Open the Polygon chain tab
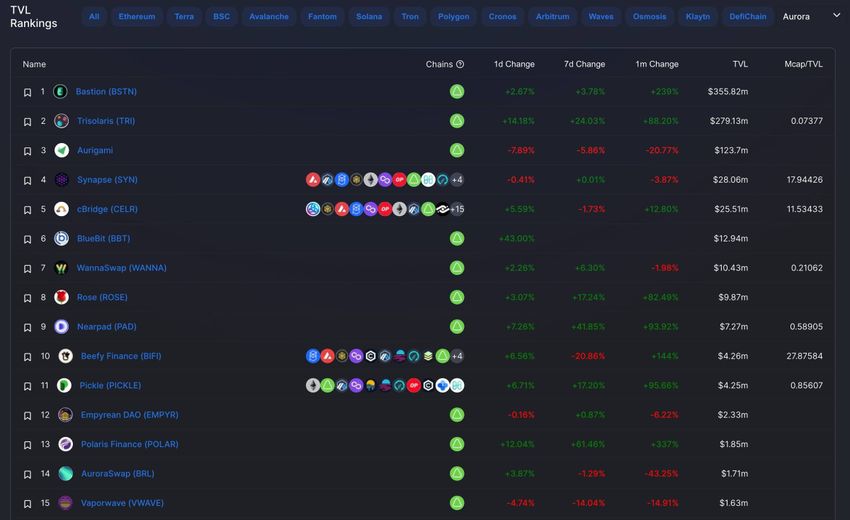 point(453,16)
